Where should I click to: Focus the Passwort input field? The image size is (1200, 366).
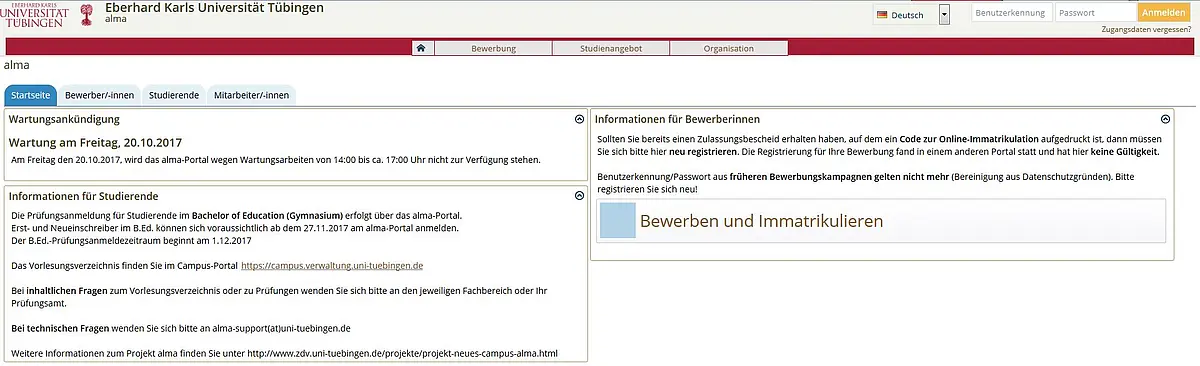pos(1095,13)
